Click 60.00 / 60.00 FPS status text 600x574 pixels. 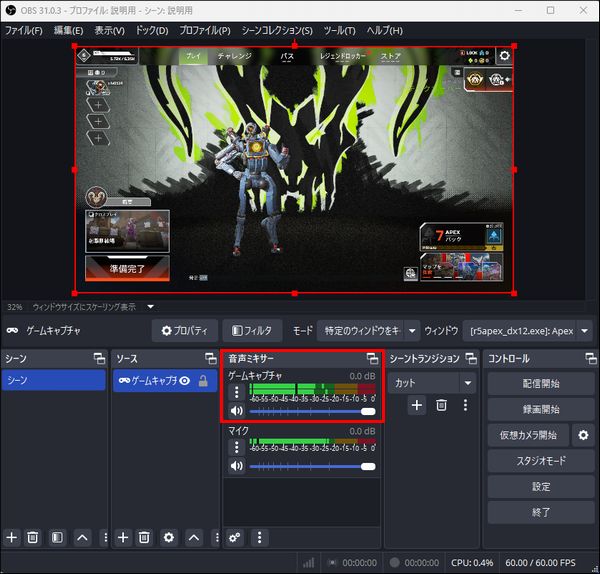tap(540, 563)
